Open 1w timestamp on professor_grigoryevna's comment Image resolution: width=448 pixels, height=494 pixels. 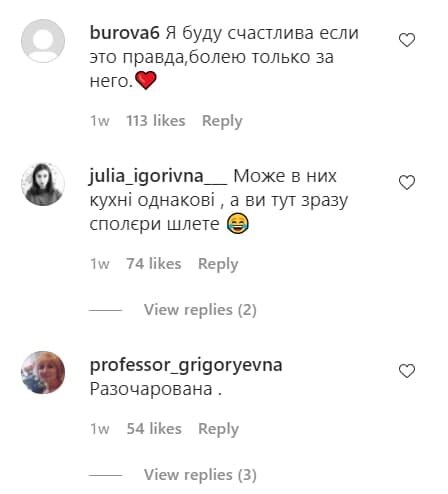click(100, 429)
